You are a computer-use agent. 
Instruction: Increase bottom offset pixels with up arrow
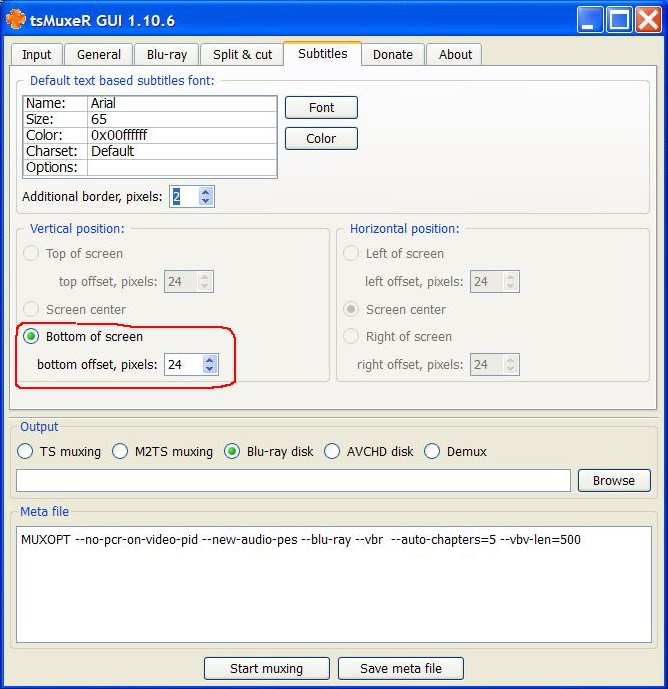pyautogui.click(x=210, y=360)
